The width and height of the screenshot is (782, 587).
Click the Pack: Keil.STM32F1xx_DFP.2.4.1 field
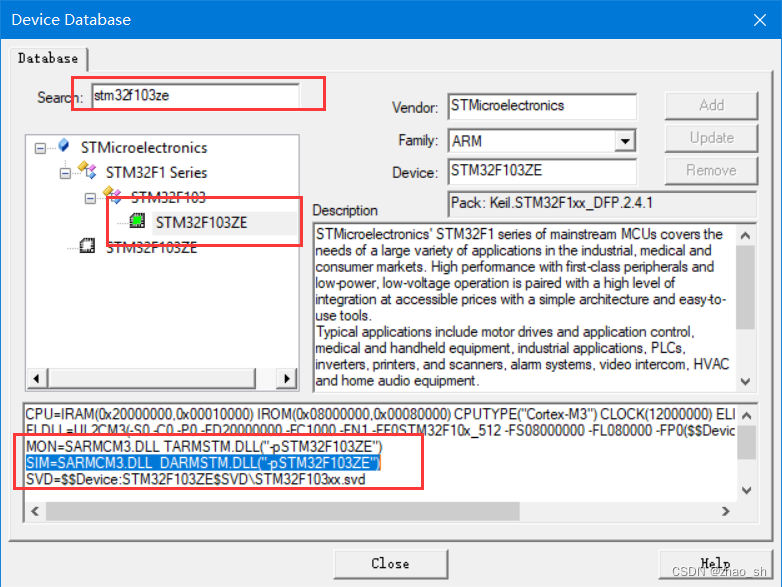[x=602, y=203]
